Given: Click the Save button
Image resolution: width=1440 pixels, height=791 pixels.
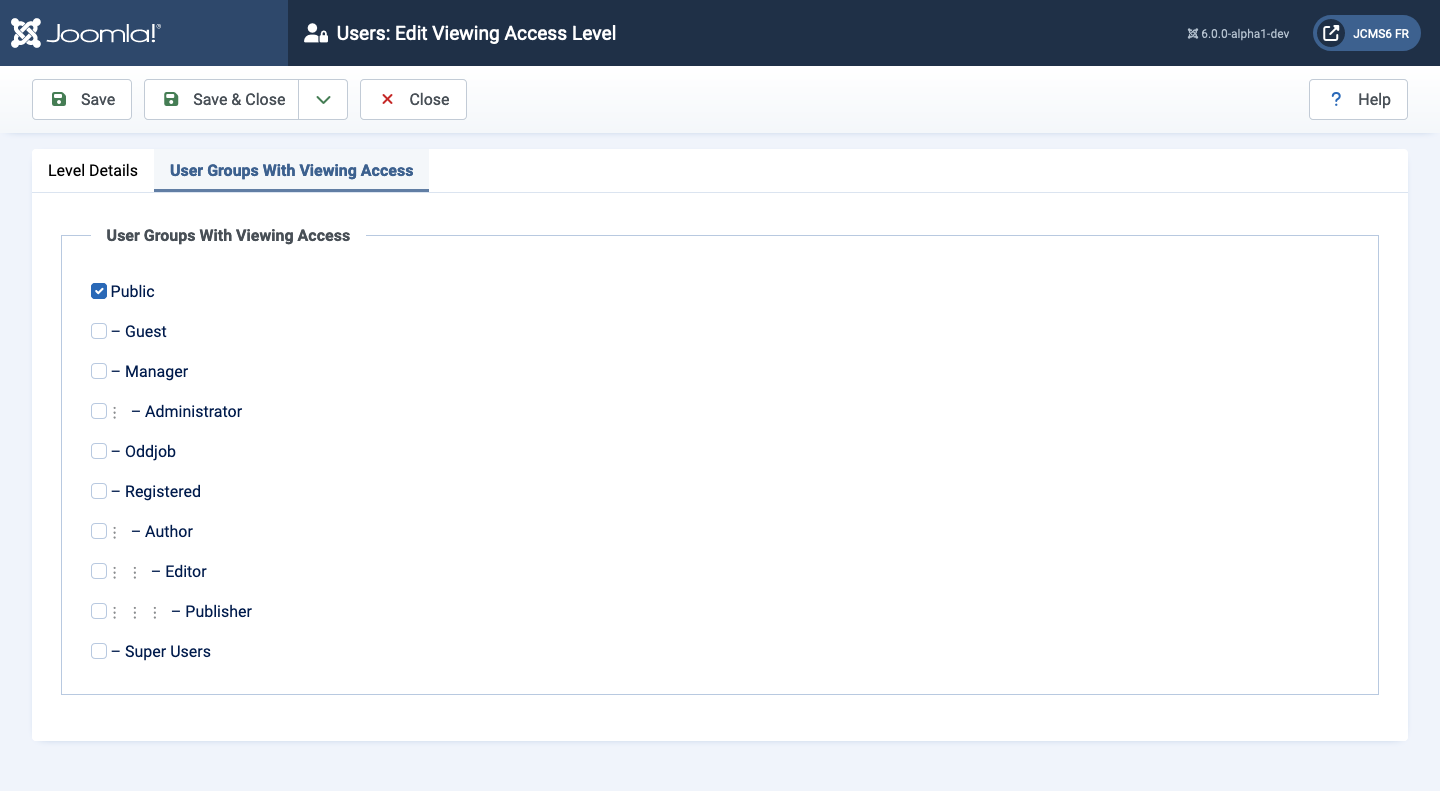Looking at the screenshot, I should tap(82, 99).
